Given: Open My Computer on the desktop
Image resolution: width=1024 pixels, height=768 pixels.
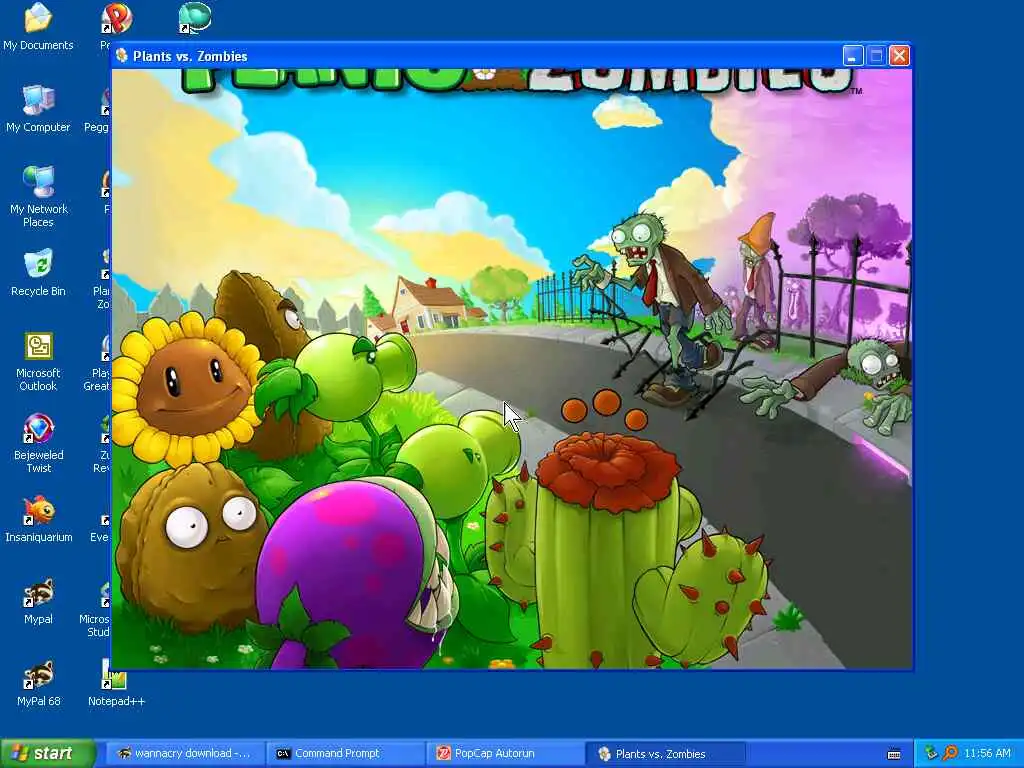Looking at the screenshot, I should [38, 108].
